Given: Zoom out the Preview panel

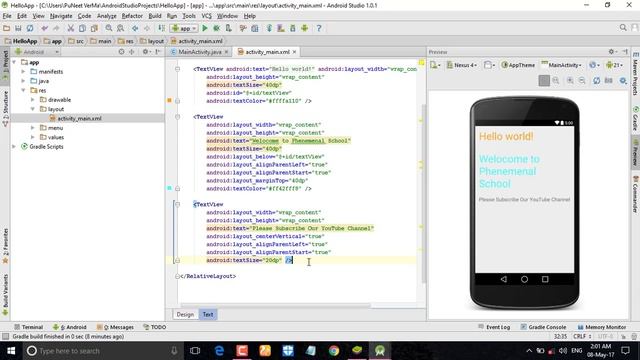Looking at the screenshot, I should (x=582, y=80).
